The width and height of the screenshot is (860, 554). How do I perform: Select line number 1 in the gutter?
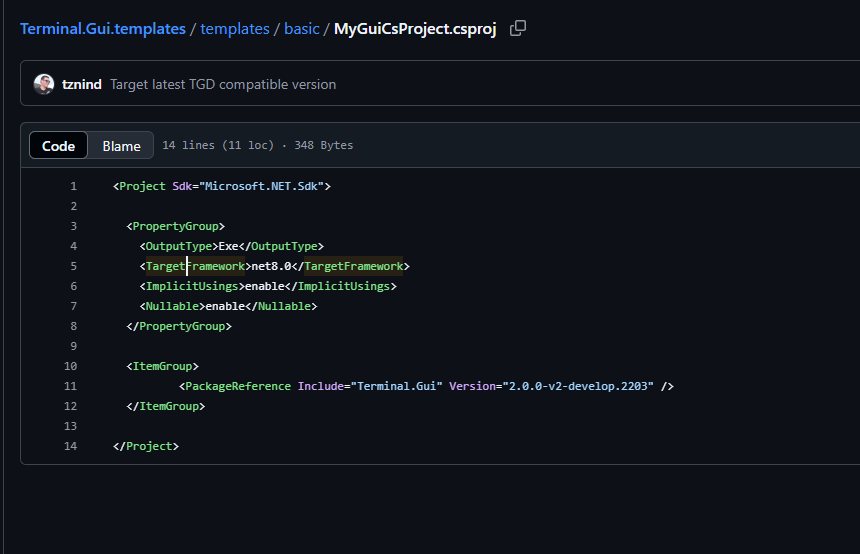coord(73,186)
